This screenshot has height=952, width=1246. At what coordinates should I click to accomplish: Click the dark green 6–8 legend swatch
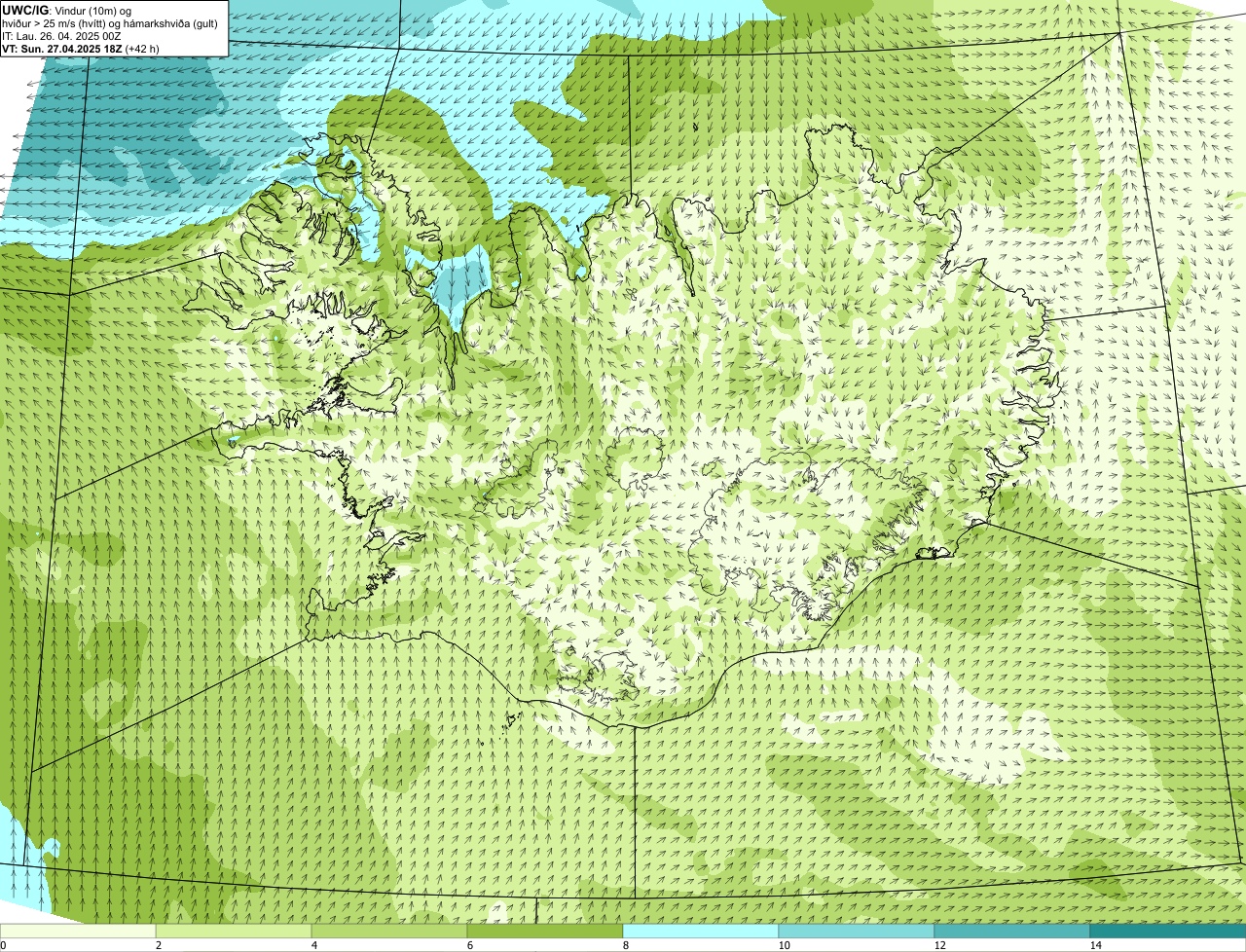coord(545,931)
